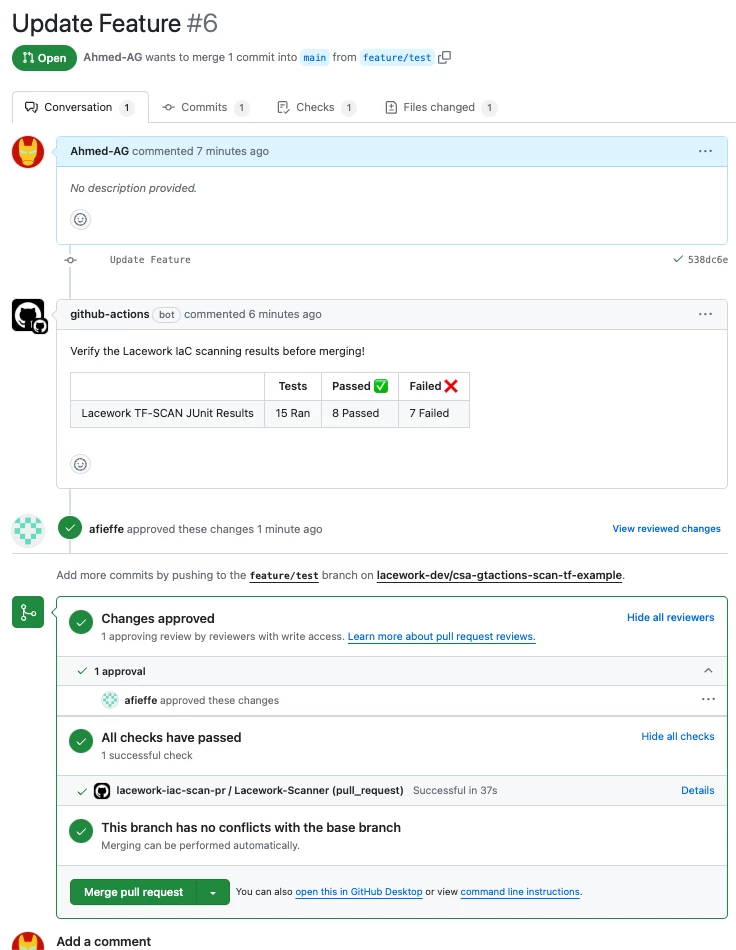This screenshot has height=950, width=736.
Task: Open afieffe username in approval timeline
Action: [x=106, y=529]
